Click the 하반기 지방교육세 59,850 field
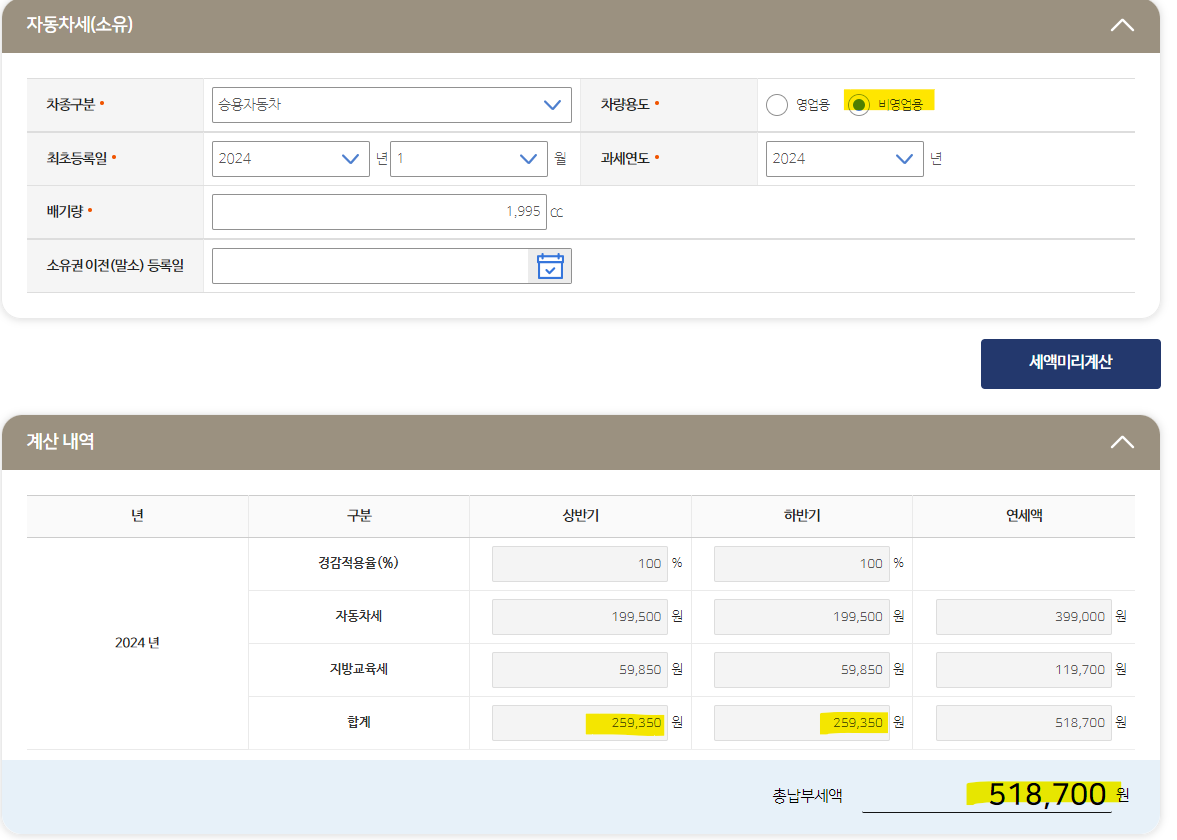Viewport: 1177px width, 840px height. point(802,670)
